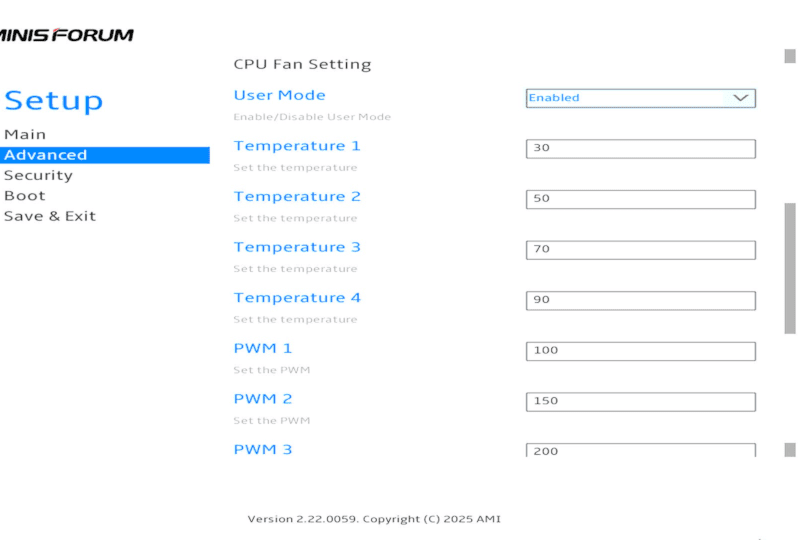The height and width of the screenshot is (540, 800).
Task: Click the vertical scrollbar thumb
Action: (790, 268)
